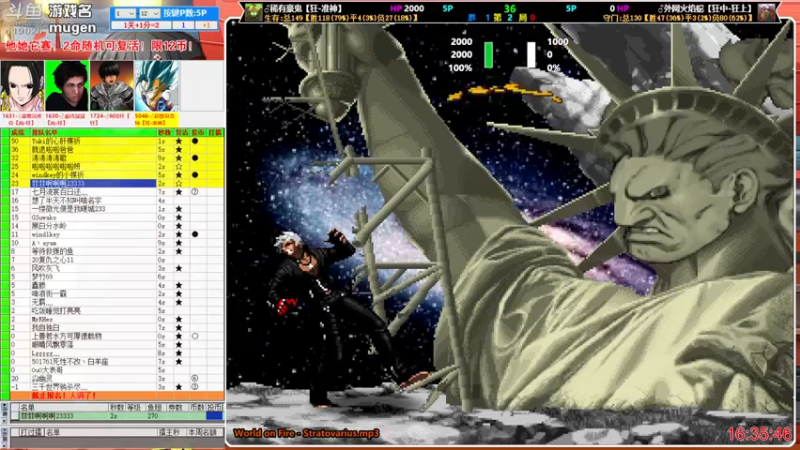The height and width of the screenshot is (450, 800).
Task: Click the star in 'A丶ayam' row
Action: [179, 243]
